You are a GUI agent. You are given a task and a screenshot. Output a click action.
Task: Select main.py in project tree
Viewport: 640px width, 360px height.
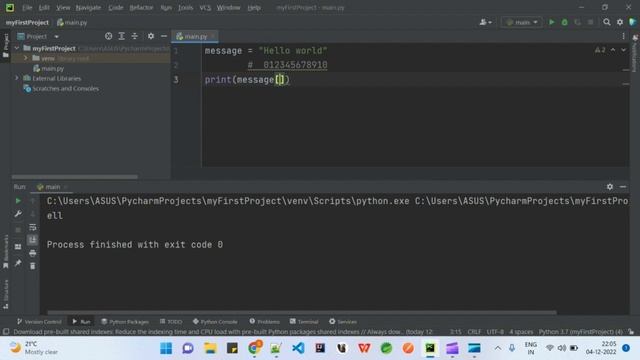(x=49, y=69)
